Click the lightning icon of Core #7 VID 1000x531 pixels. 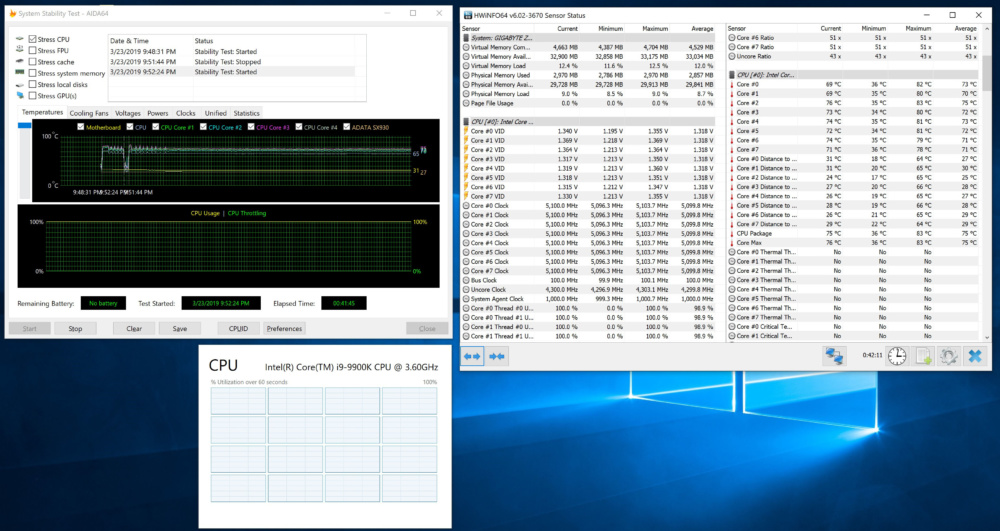[x=466, y=196]
